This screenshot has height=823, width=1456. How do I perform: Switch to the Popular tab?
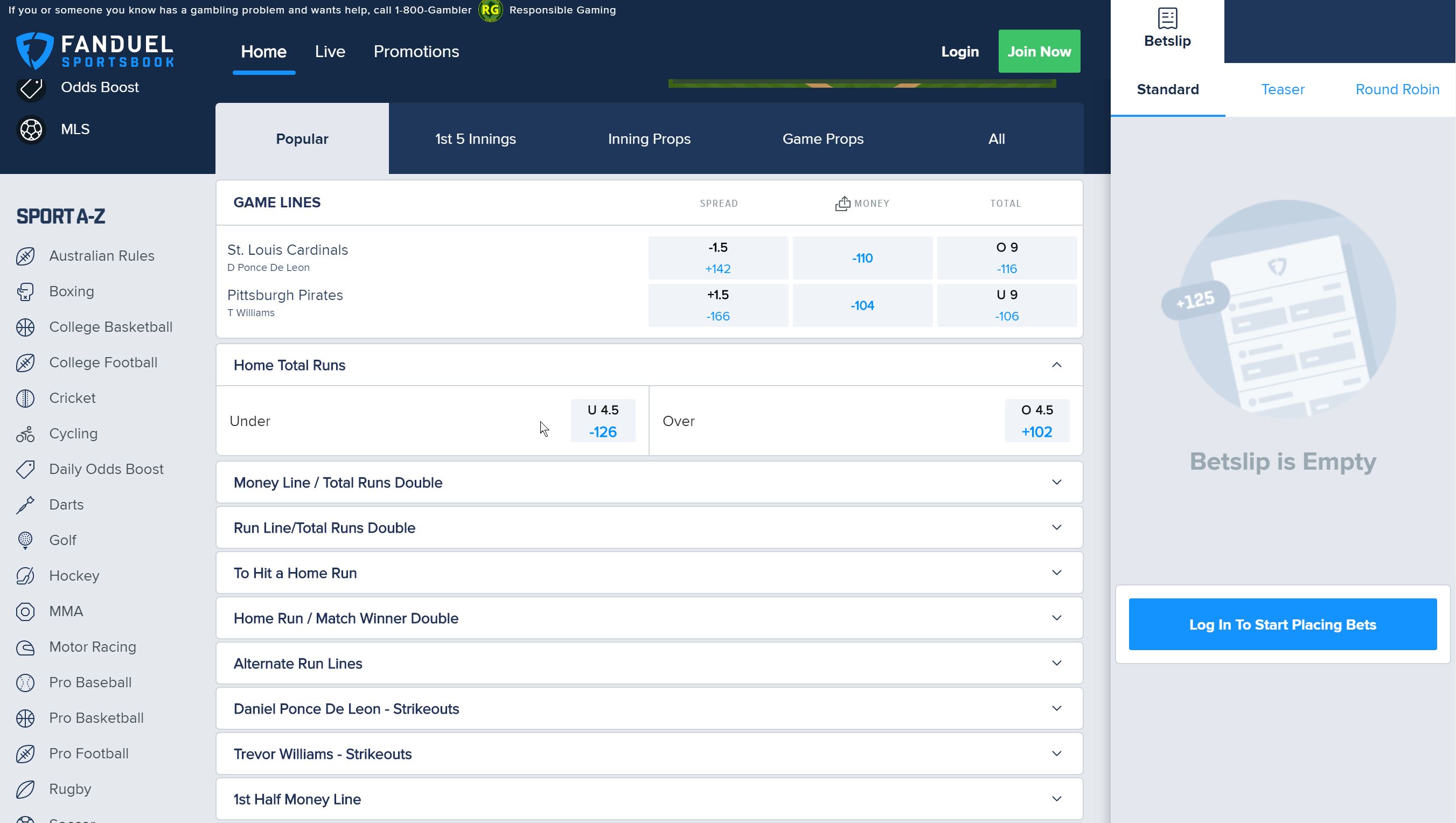pos(302,138)
